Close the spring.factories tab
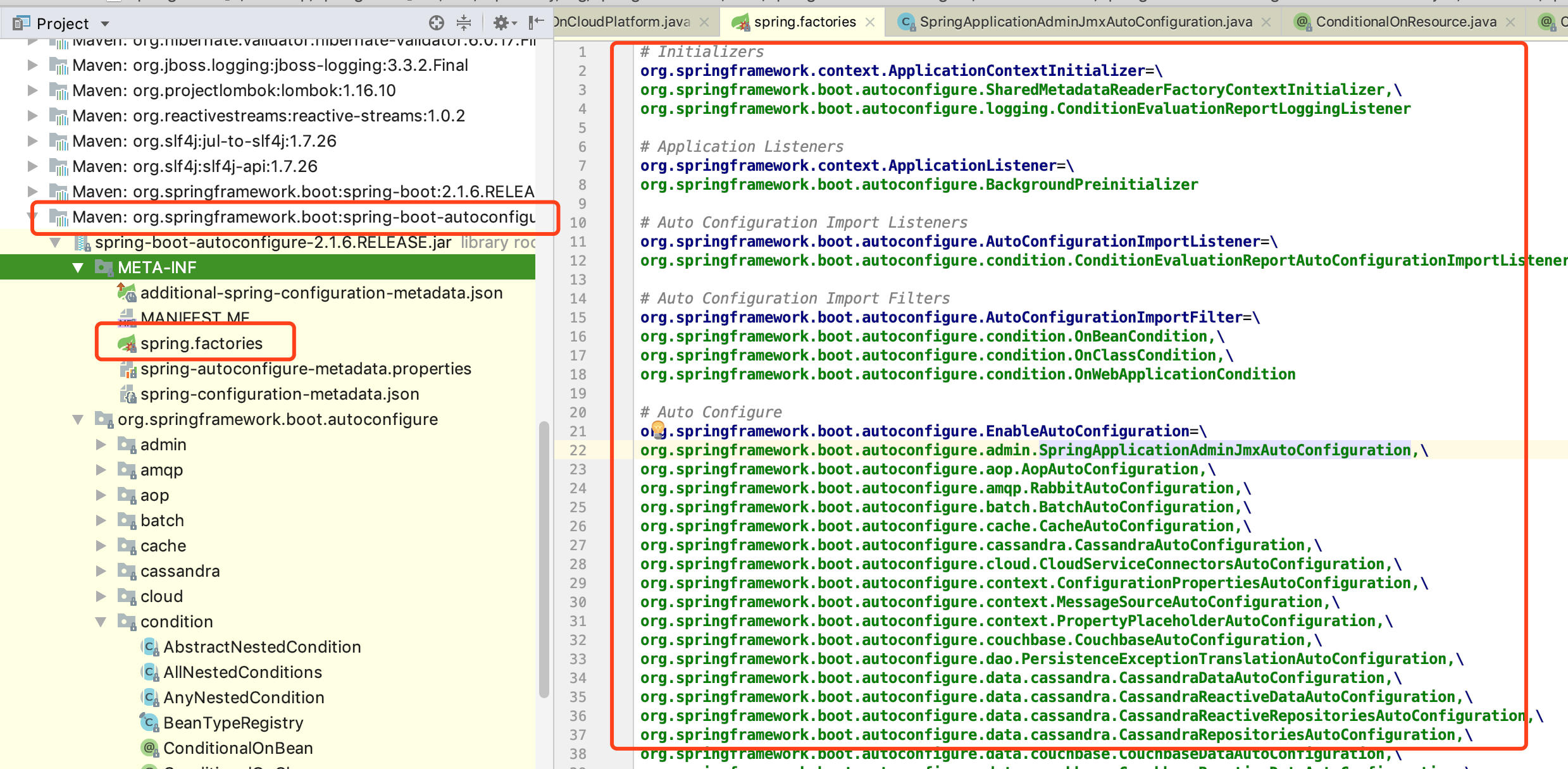1568x769 pixels. (870, 22)
